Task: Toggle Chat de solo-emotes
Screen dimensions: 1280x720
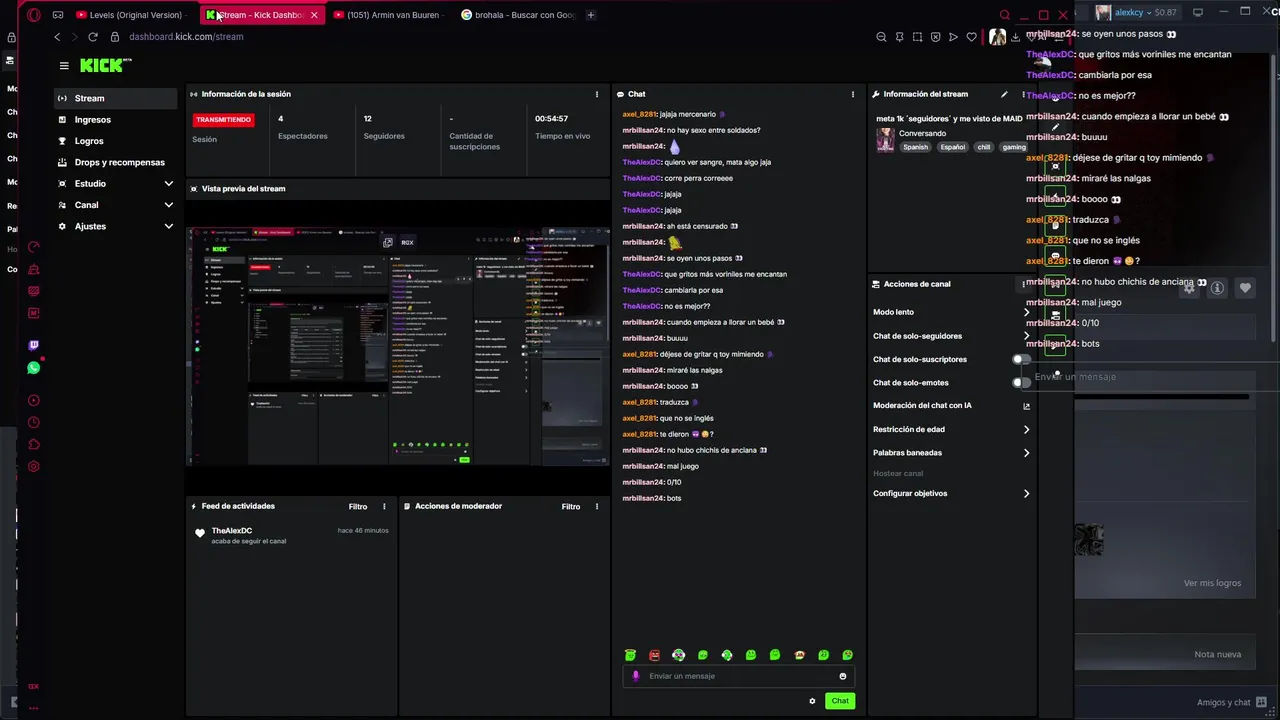Action: click(x=1020, y=382)
